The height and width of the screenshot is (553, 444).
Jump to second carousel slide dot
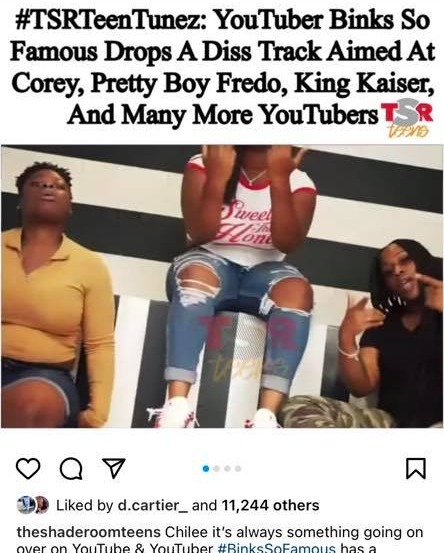pyautogui.click(x=217, y=468)
